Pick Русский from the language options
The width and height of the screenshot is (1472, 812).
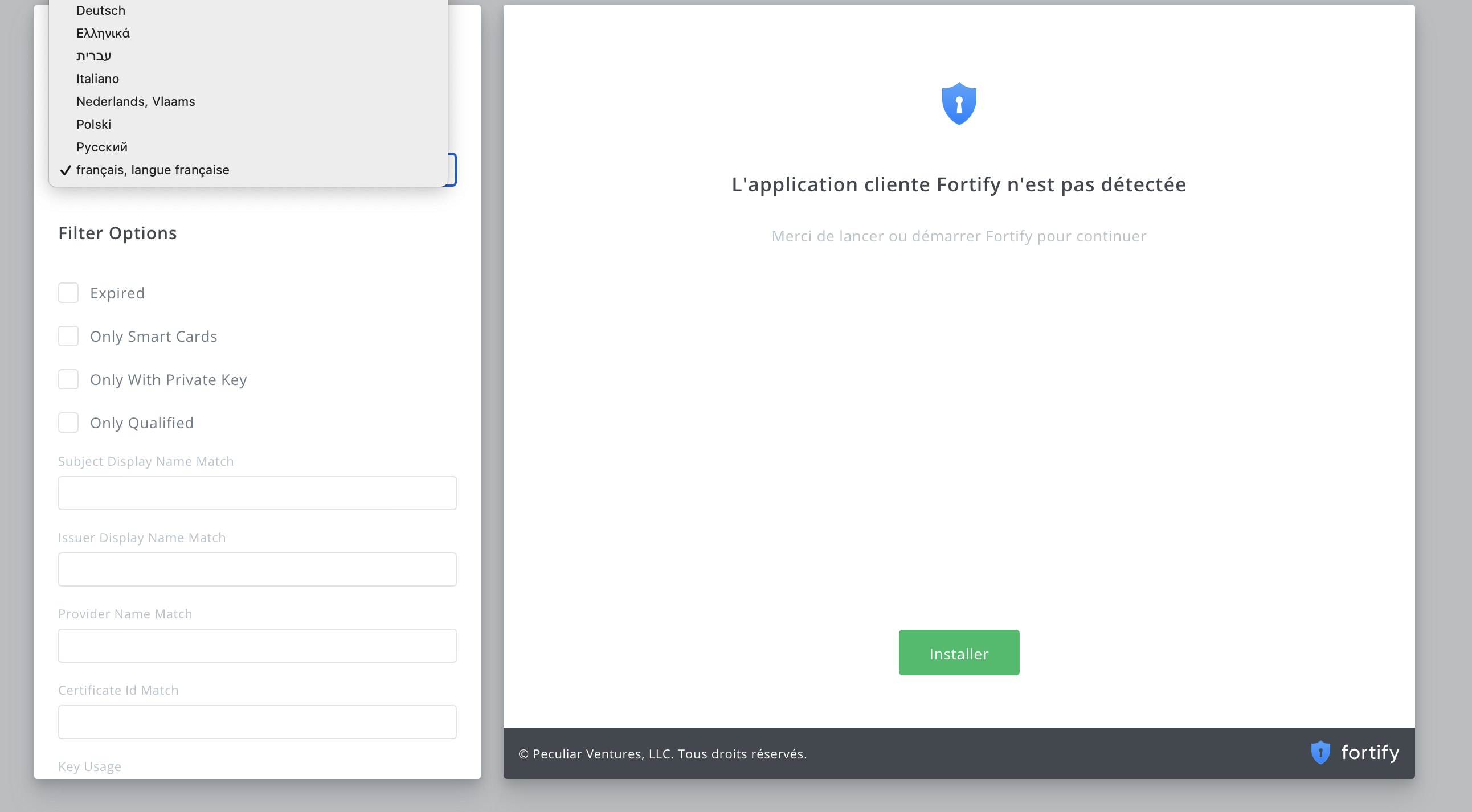coord(102,147)
